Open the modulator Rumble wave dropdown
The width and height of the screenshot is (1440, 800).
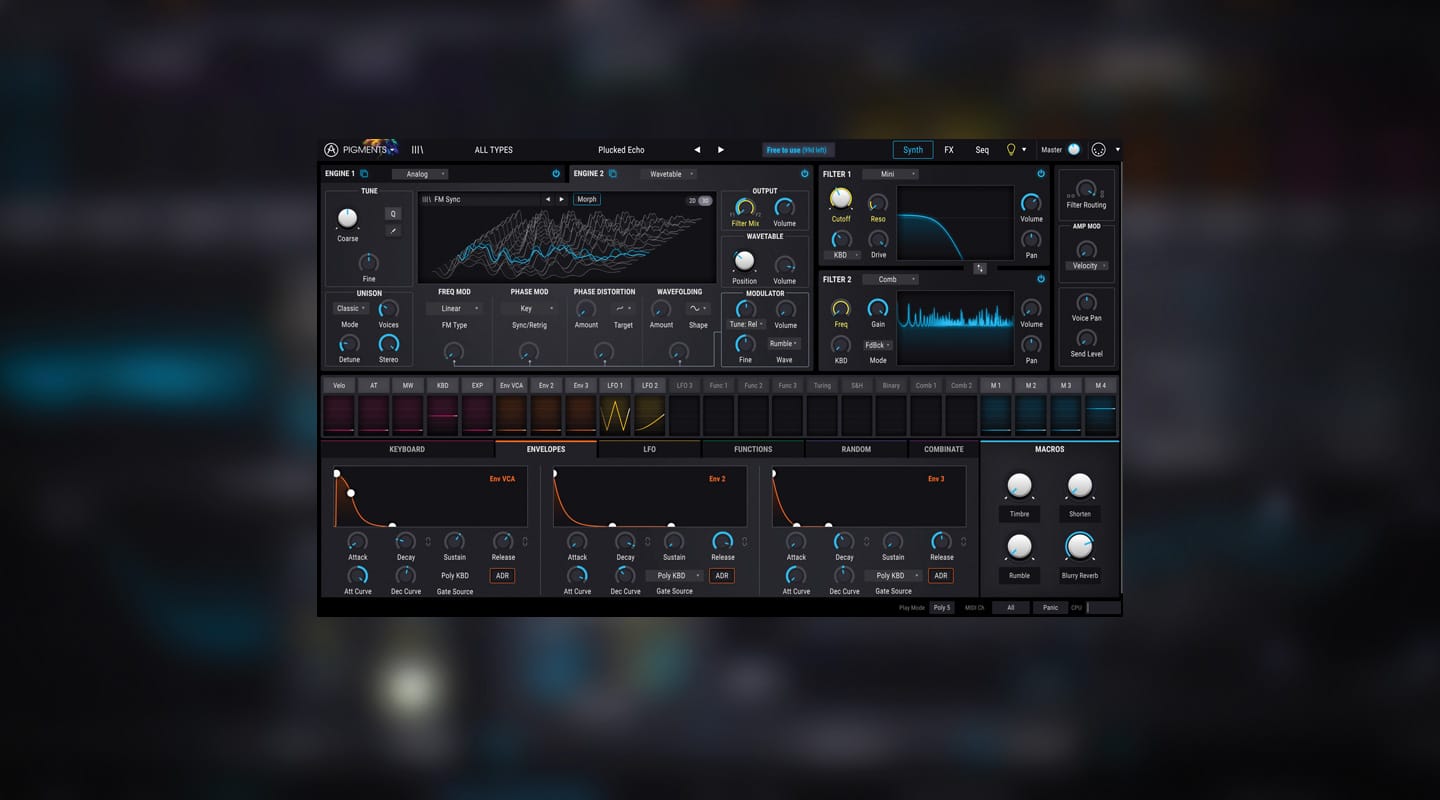click(x=784, y=343)
